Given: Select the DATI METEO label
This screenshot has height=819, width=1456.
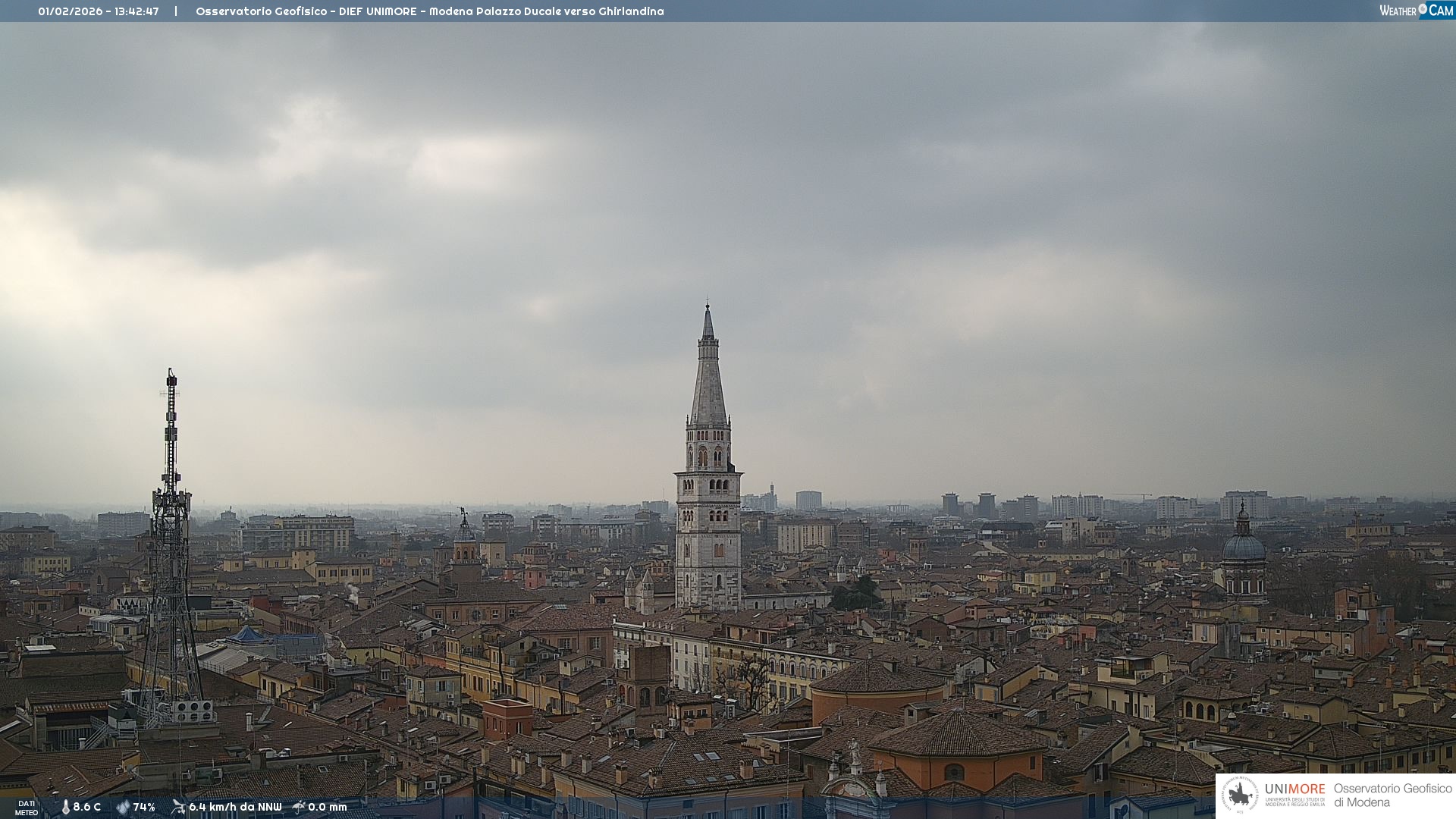Looking at the screenshot, I should point(27,808).
